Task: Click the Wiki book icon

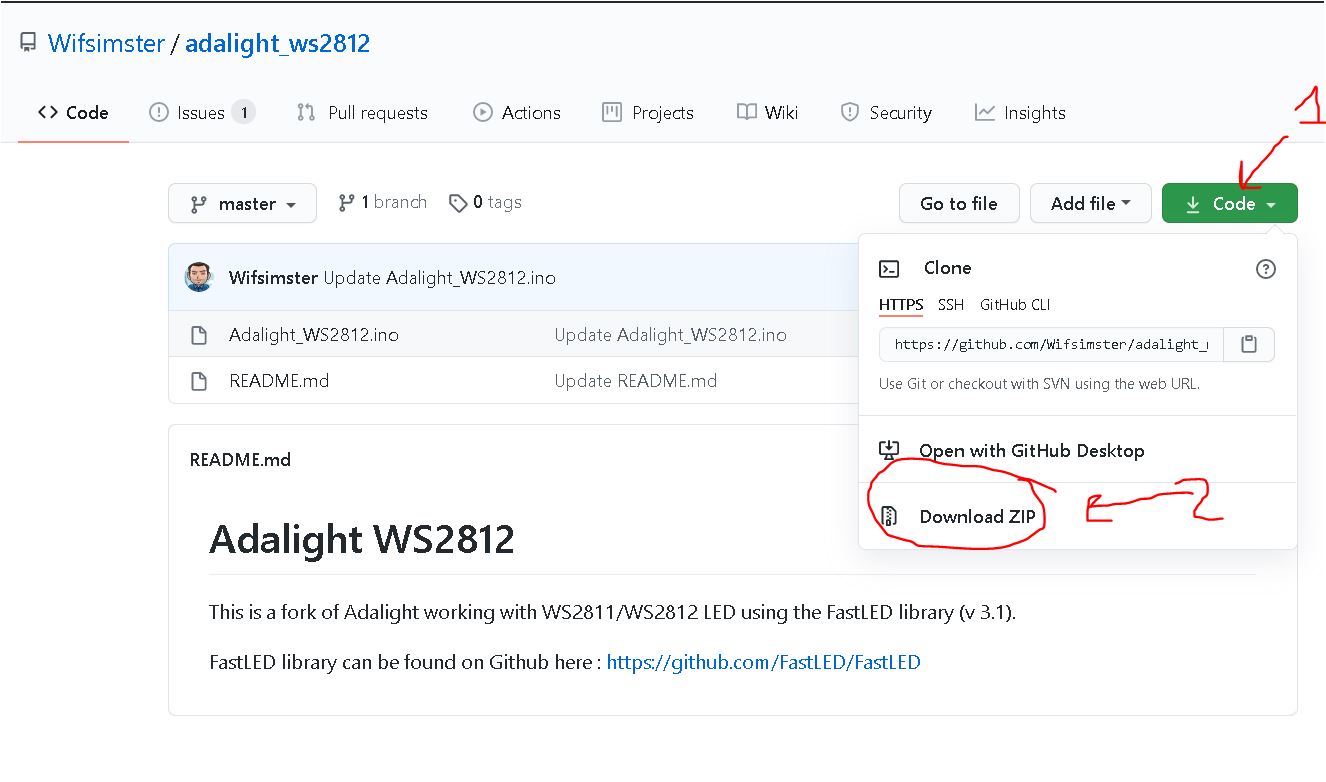Action: click(746, 112)
